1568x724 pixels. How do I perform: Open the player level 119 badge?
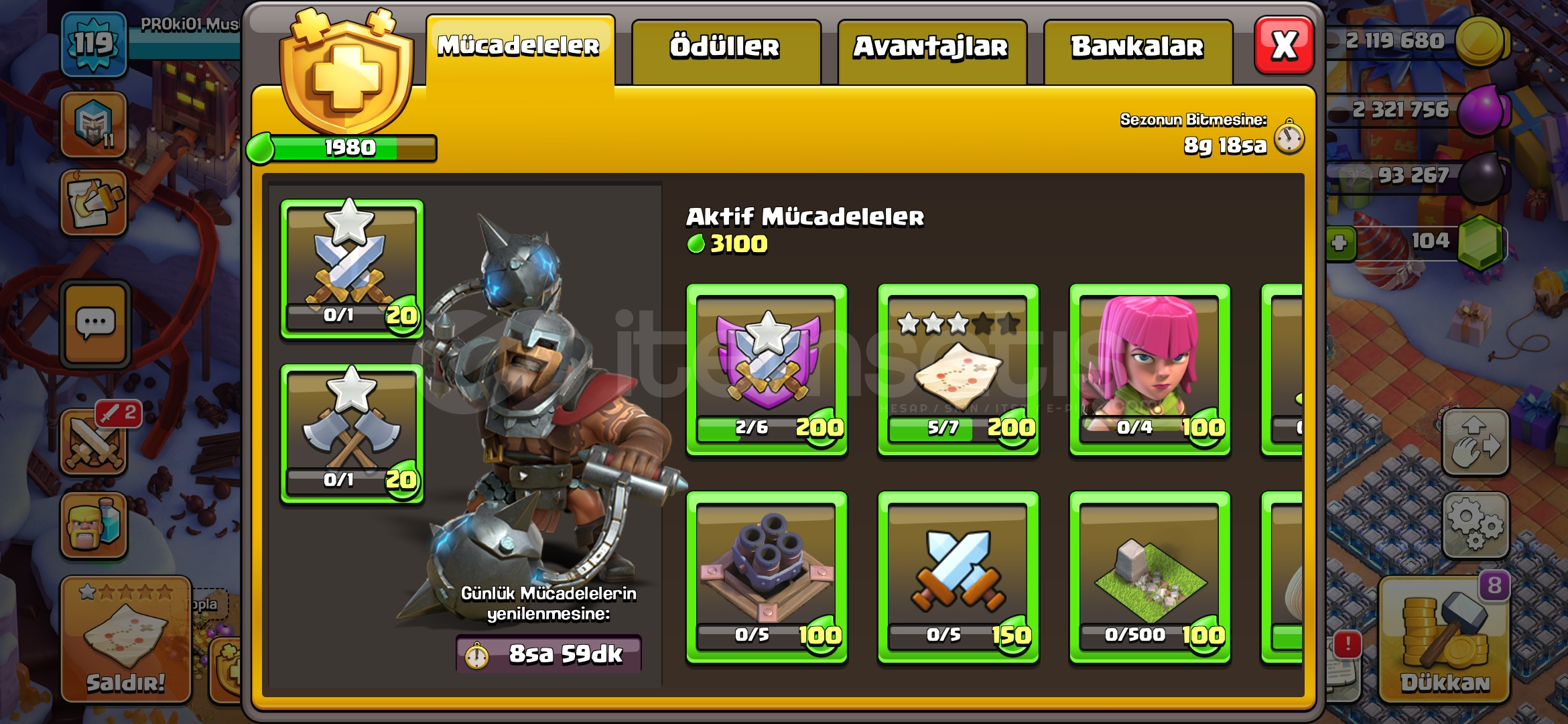pyautogui.click(x=94, y=44)
